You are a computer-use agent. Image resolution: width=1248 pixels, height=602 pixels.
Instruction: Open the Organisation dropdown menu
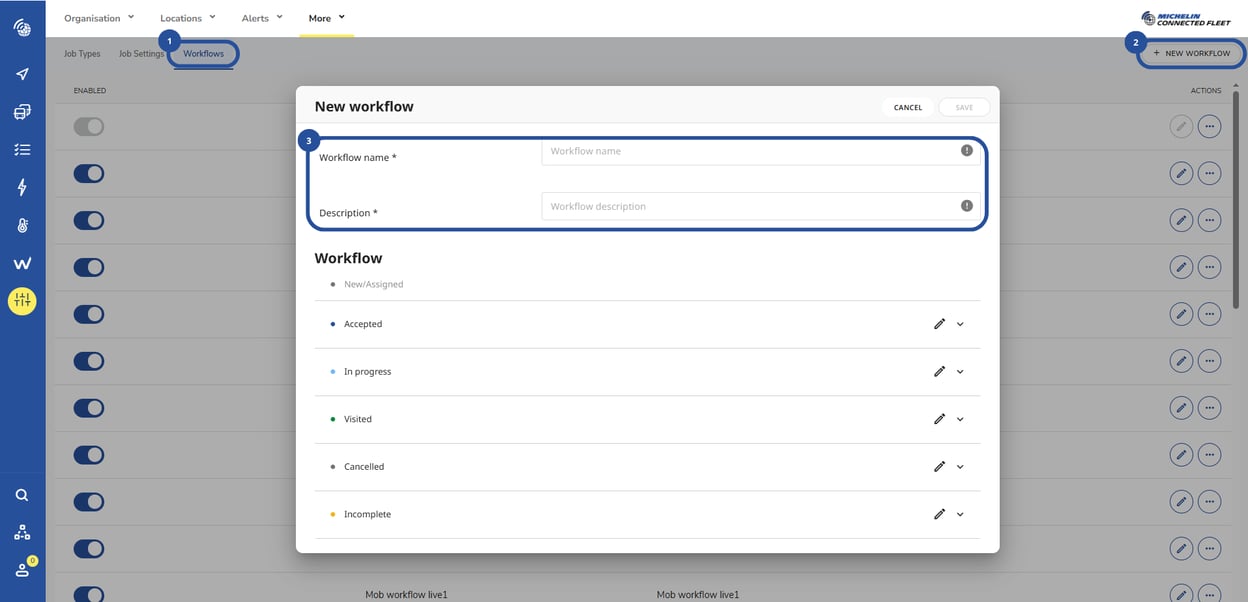coord(99,18)
